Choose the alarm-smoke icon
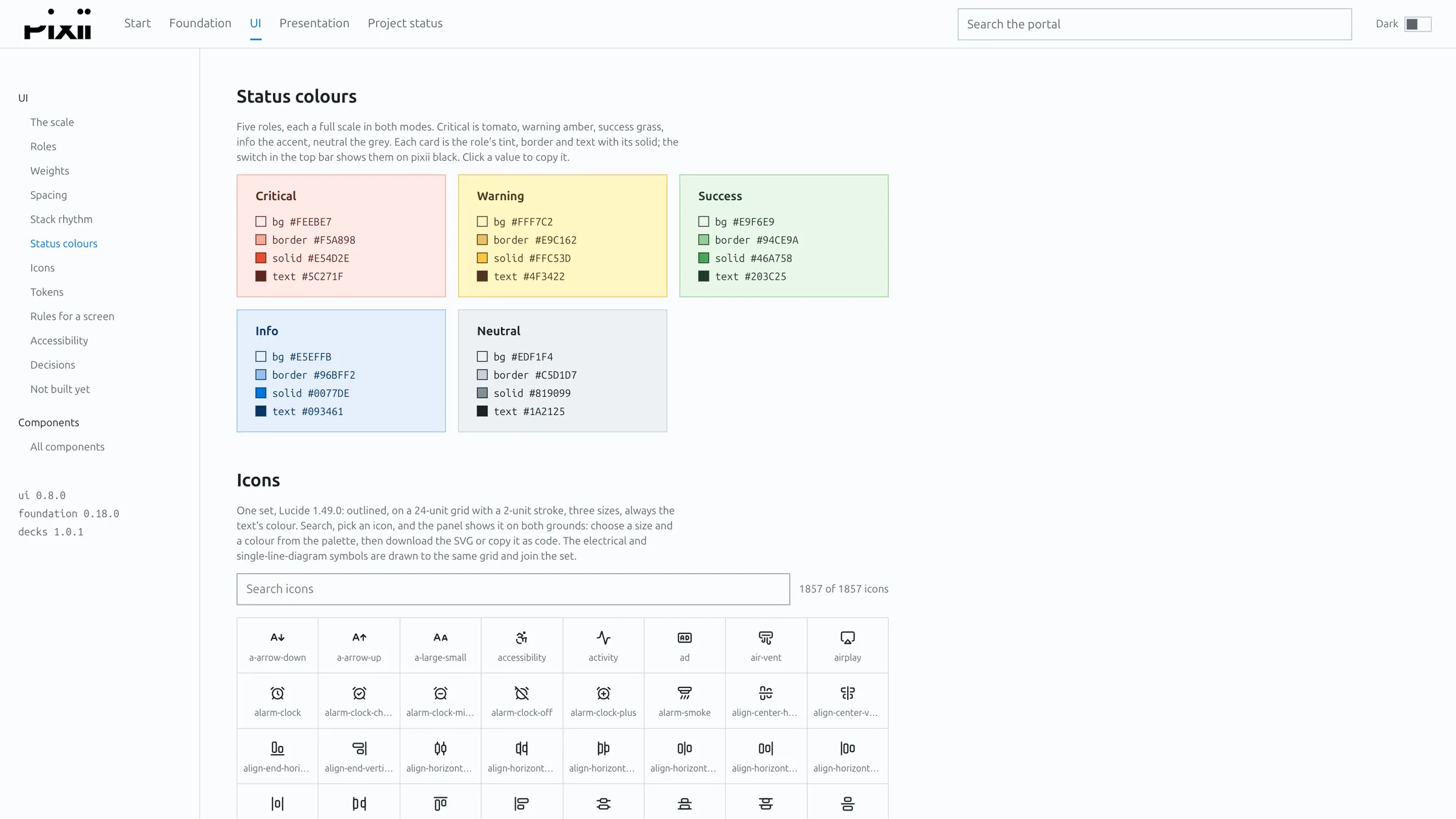Image resolution: width=1456 pixels, height=819 pixels. (684, 701)
